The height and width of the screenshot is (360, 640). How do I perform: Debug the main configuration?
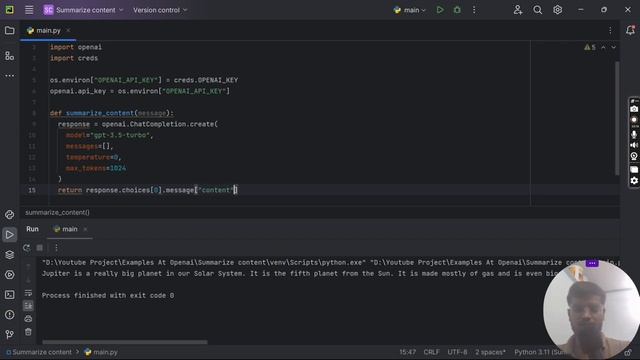[x=457, y=10]
